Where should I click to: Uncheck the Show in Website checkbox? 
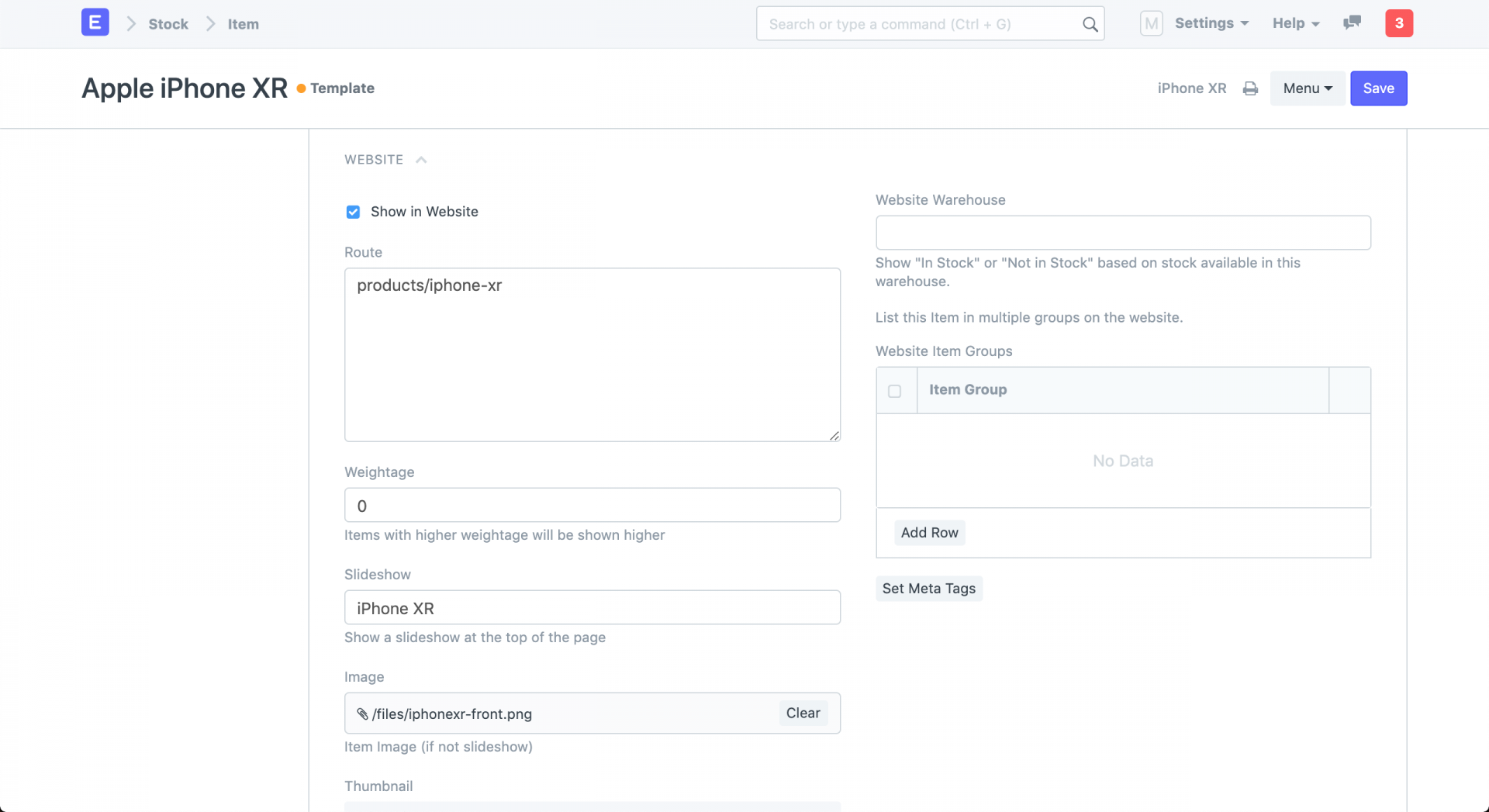point(353,212)
